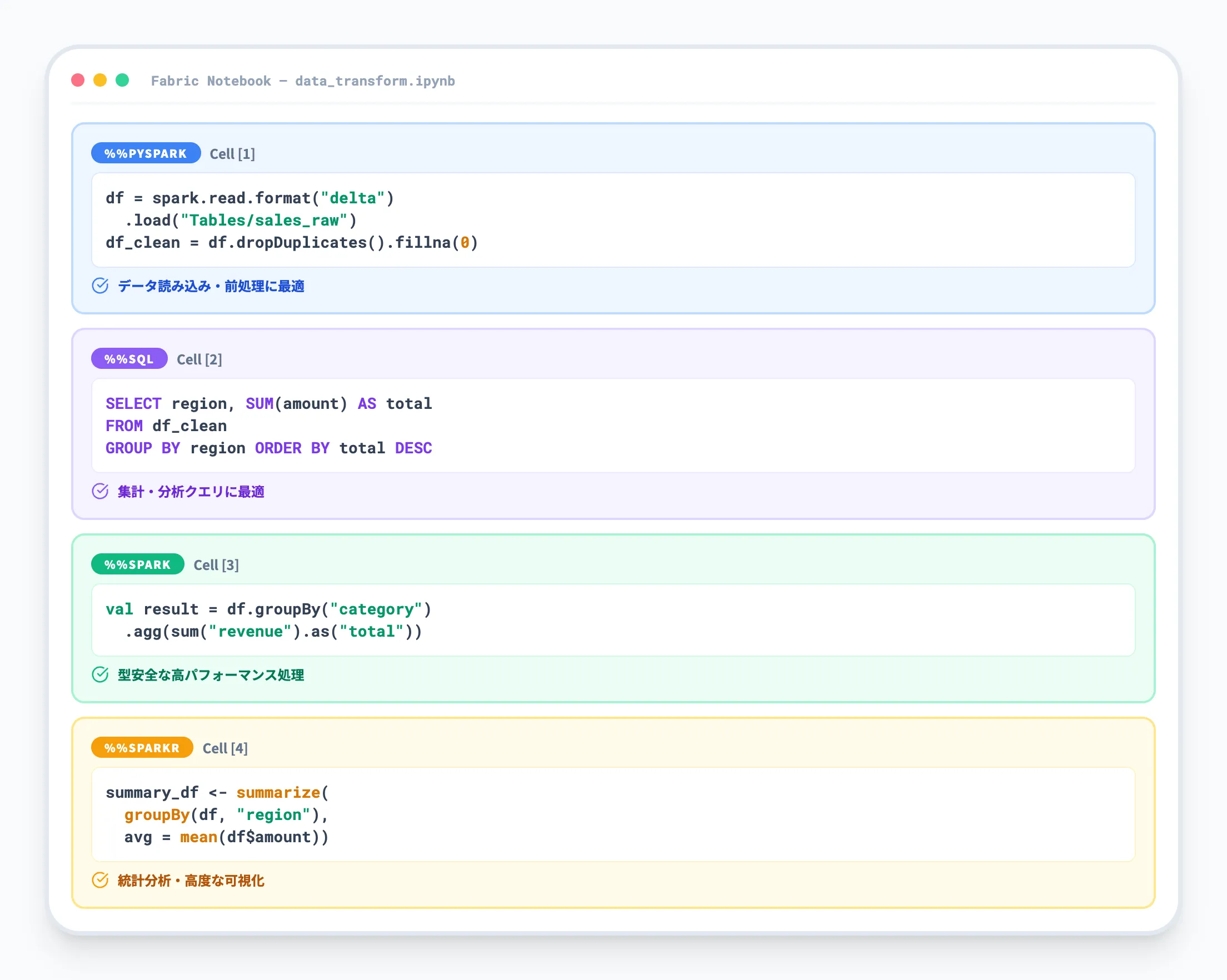Click the green maximize window dot

click(122, 80)
